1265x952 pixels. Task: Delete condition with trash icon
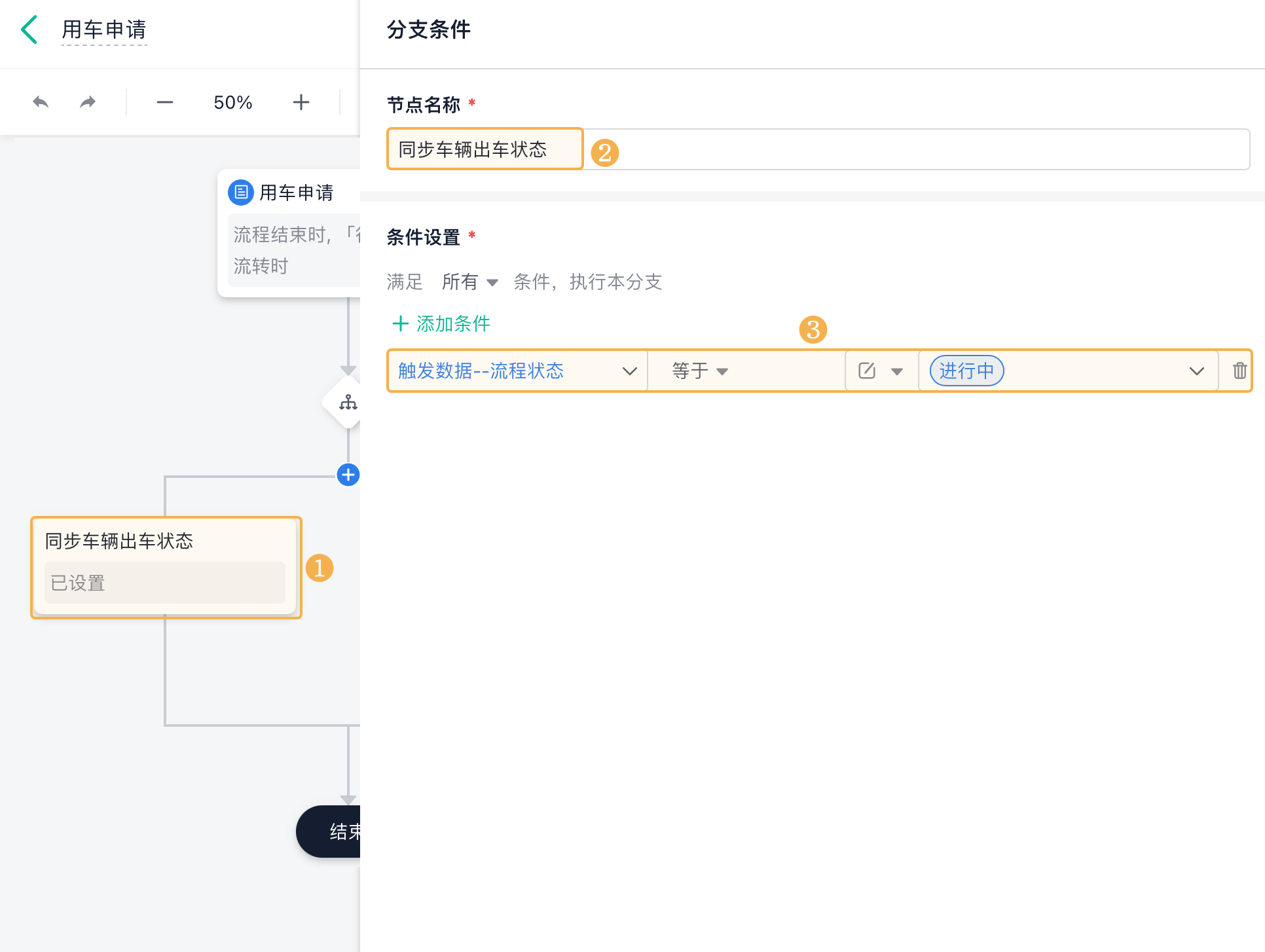(x=1239, y=371)
